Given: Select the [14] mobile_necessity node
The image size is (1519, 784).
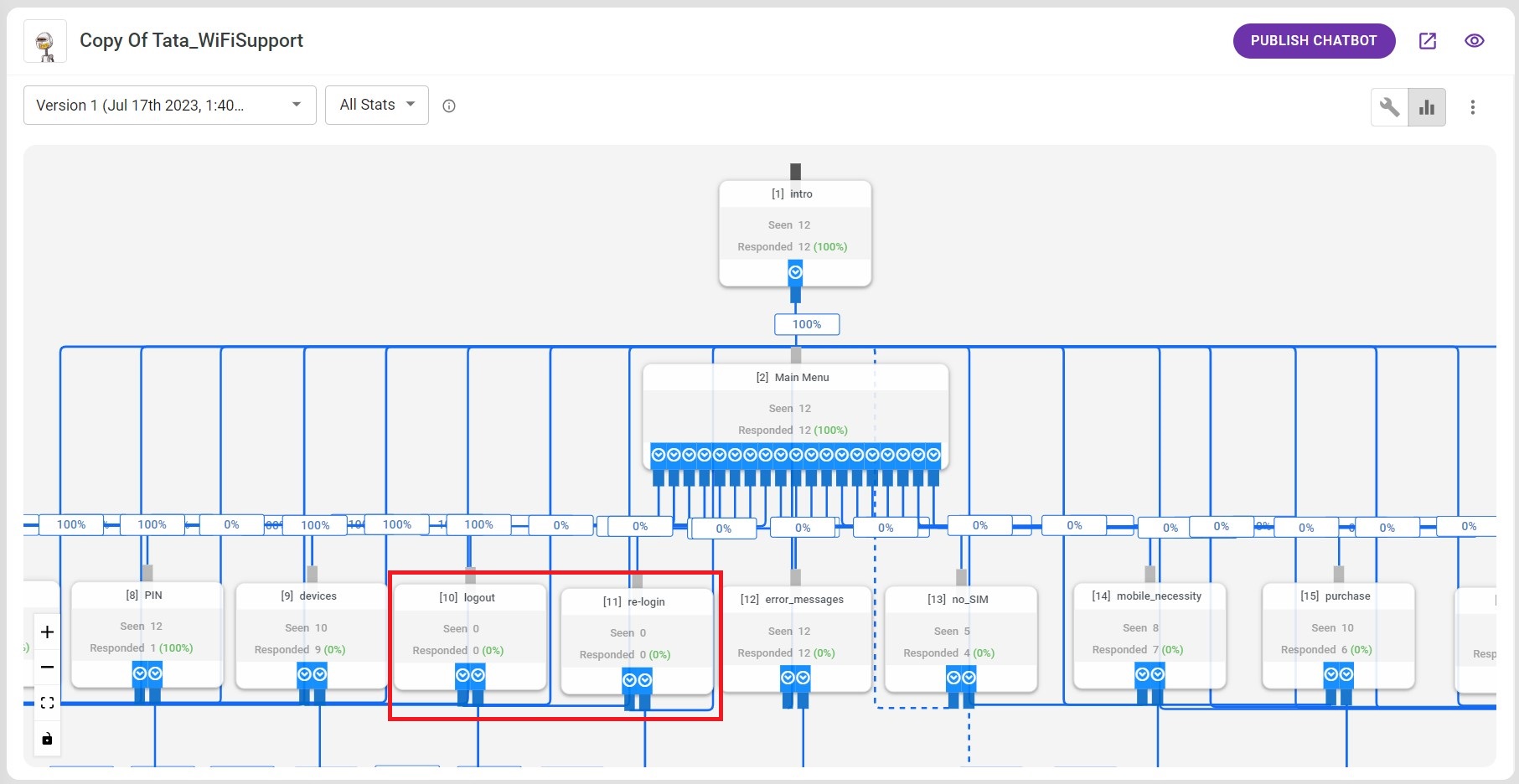Looking at the screenshot, I should [1149, 636].
